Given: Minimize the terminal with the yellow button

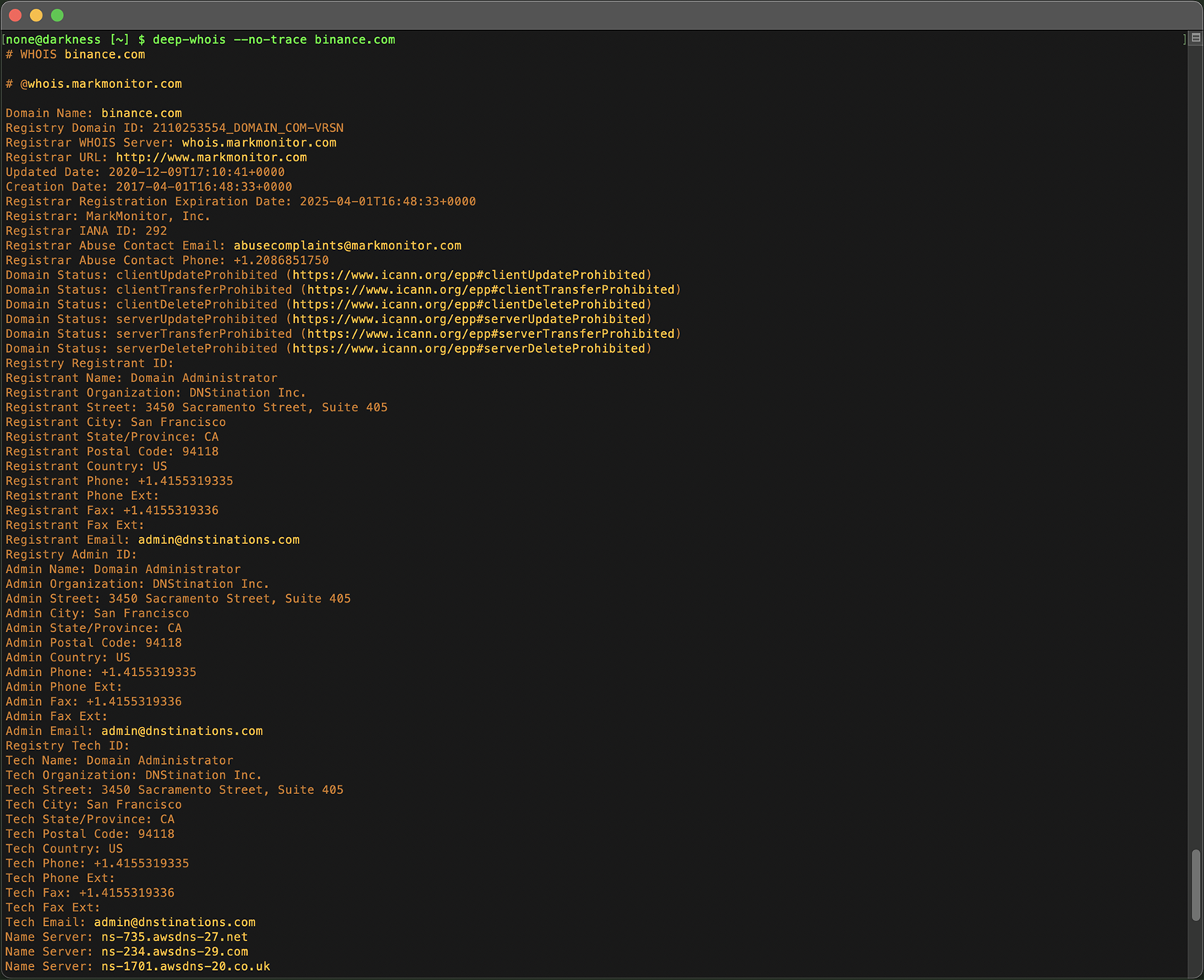Looking at the screenshot, I should (x=36, y=14).
